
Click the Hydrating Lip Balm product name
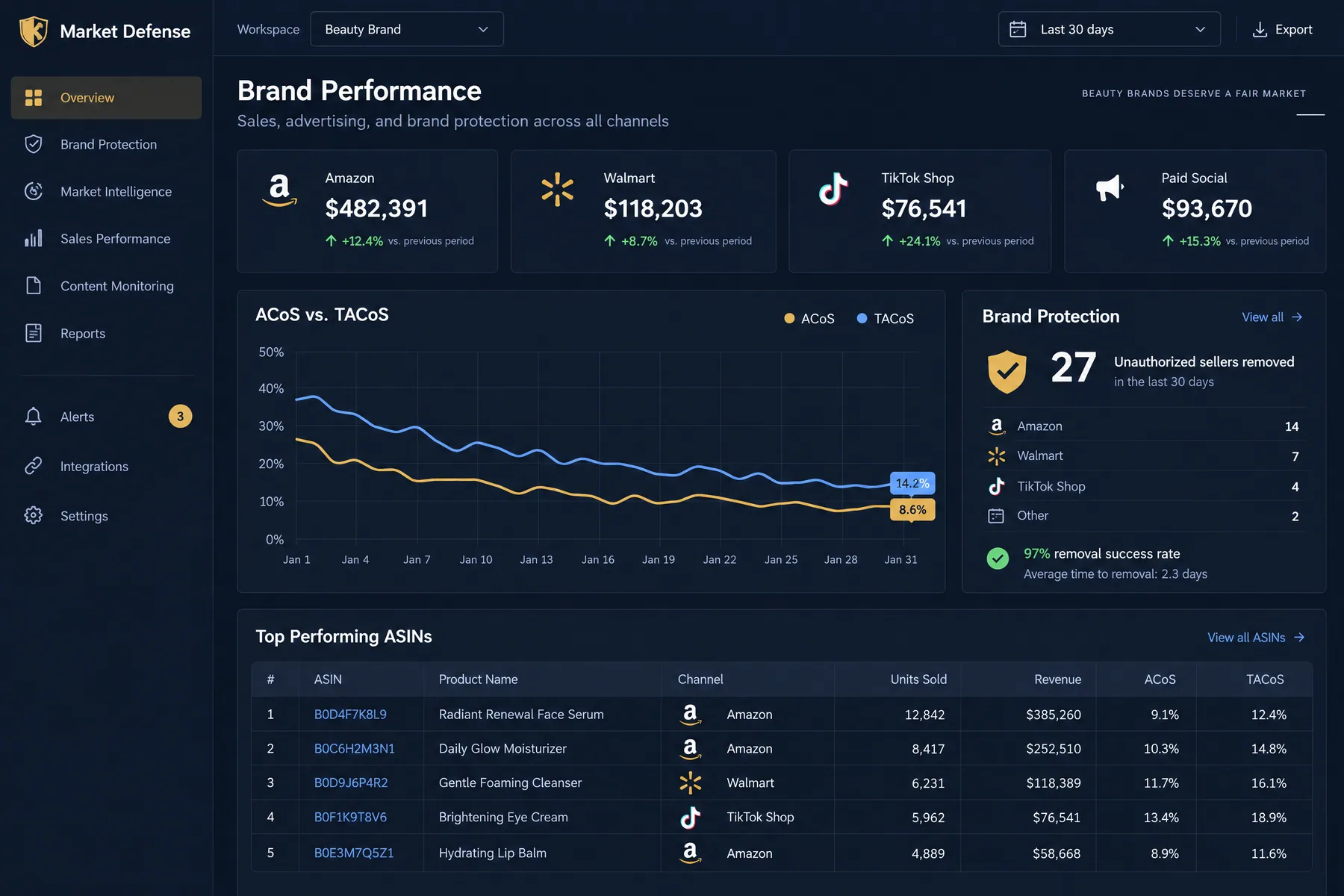(x=493, y=853)
